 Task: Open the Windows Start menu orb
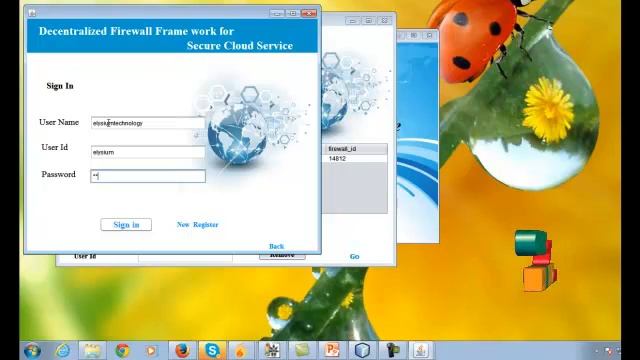click(x=32, y=351)
